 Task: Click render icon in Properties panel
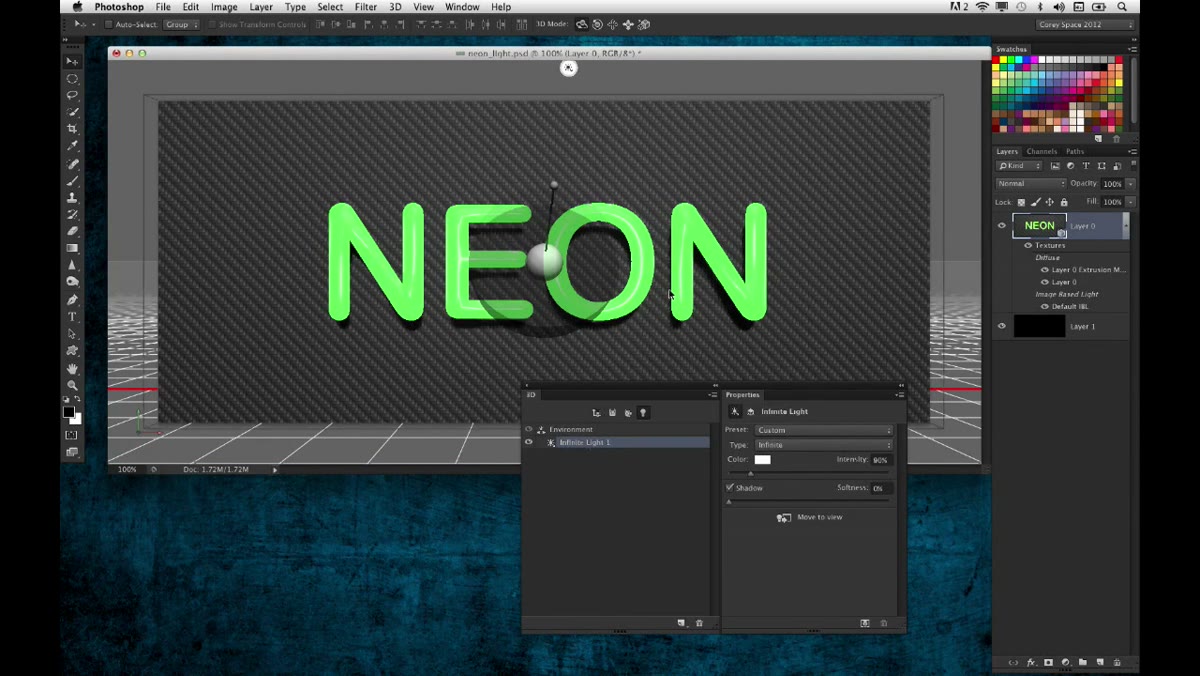[x=865, y=623]
